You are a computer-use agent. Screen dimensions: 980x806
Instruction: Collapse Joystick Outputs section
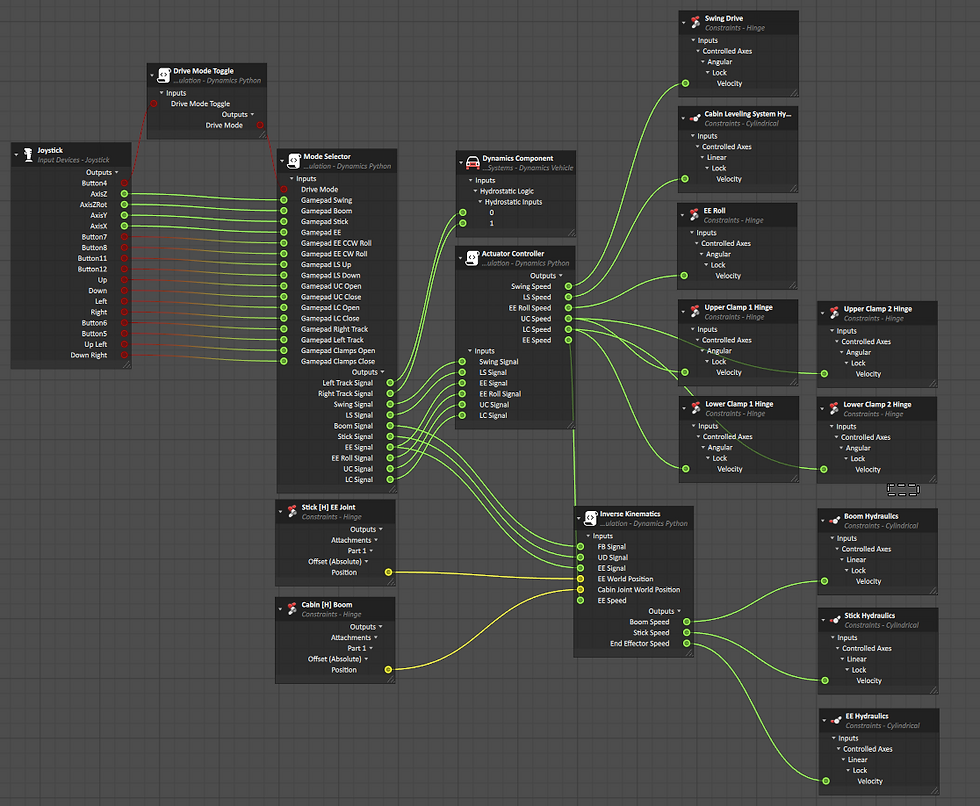pyautogui.click(x=116, y=172)
